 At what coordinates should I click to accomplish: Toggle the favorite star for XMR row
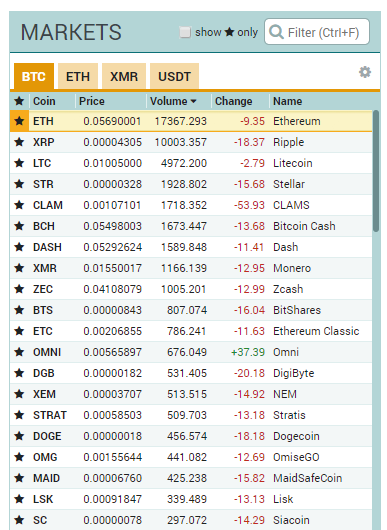[x=19, y=268]
